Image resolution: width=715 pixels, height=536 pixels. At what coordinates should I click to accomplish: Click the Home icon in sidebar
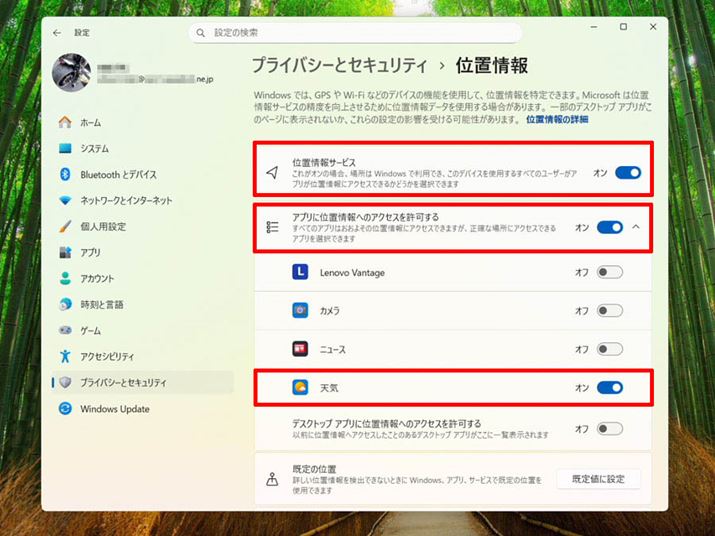pos(66,122)
